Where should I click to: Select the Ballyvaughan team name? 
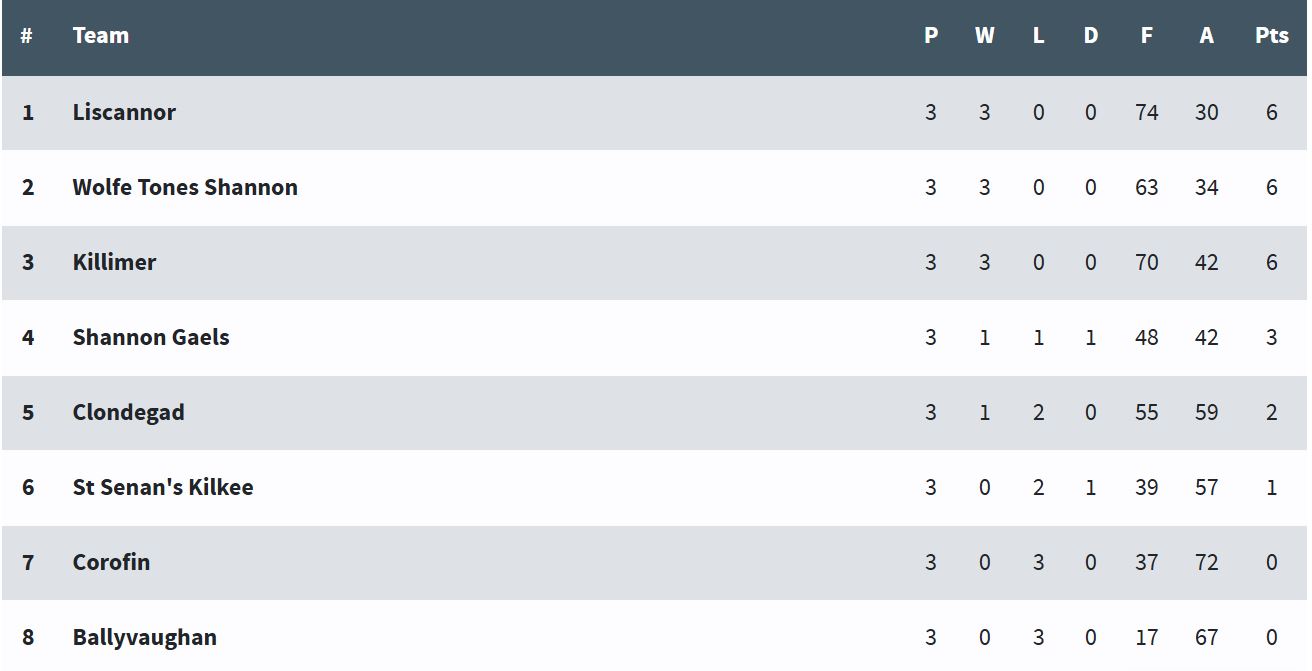click(x=145, y=637)
